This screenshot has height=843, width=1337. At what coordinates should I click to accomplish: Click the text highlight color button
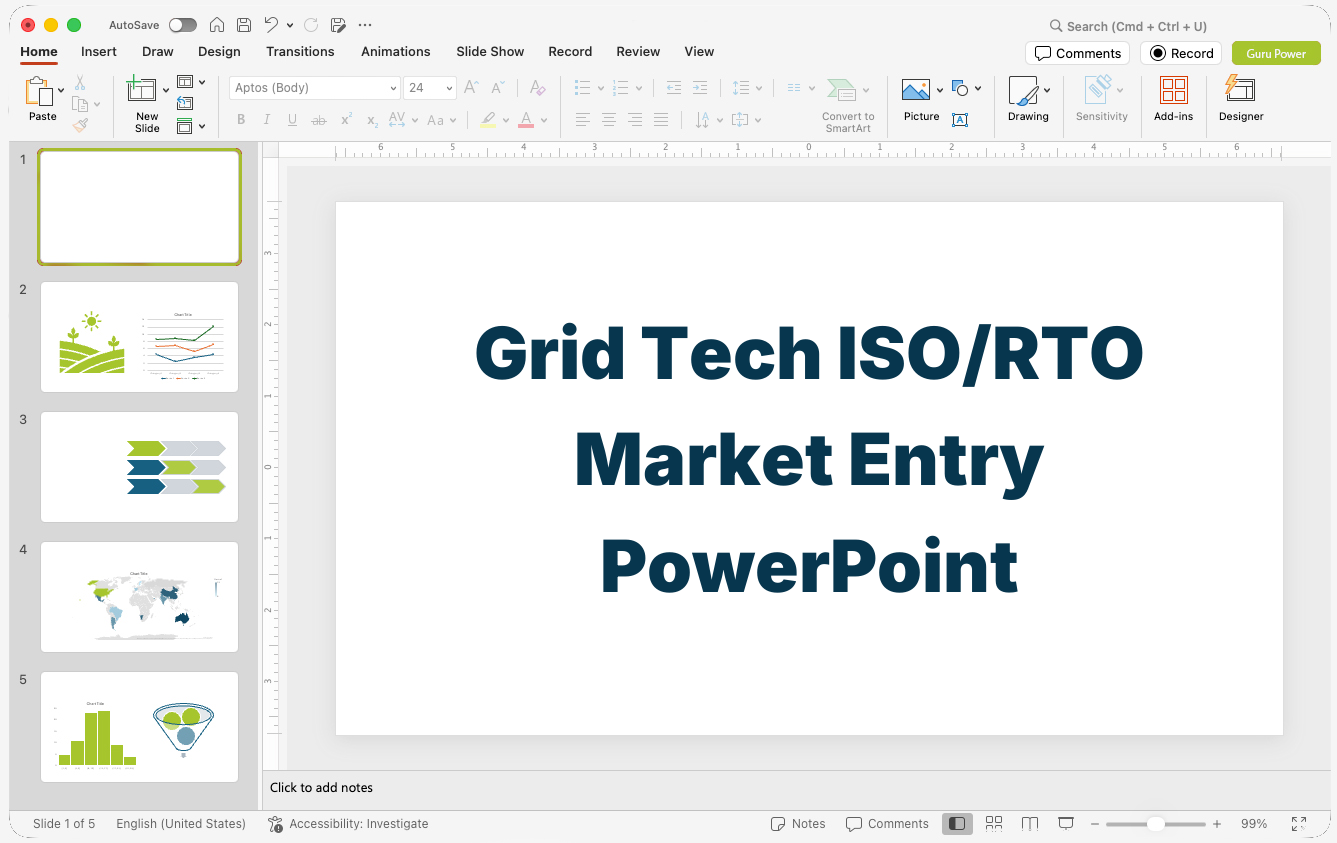pyautogui.click(x=488, y=120)
